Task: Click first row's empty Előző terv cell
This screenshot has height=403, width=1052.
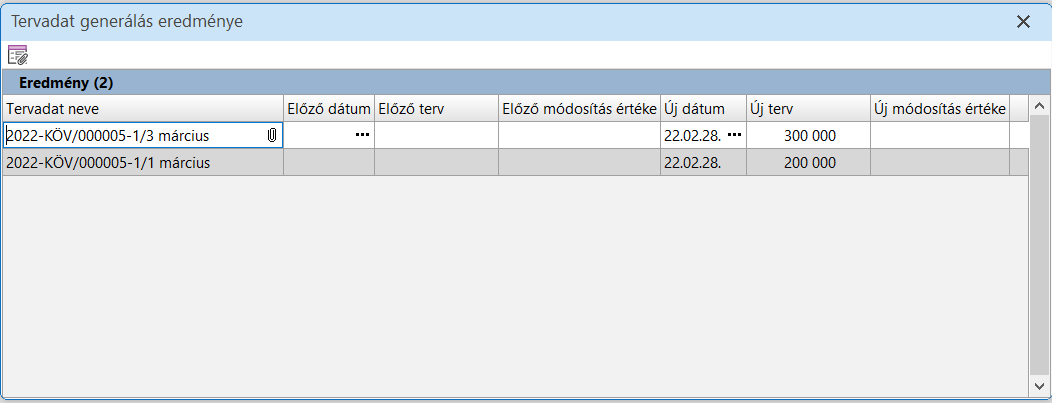Action: [436, 135]
